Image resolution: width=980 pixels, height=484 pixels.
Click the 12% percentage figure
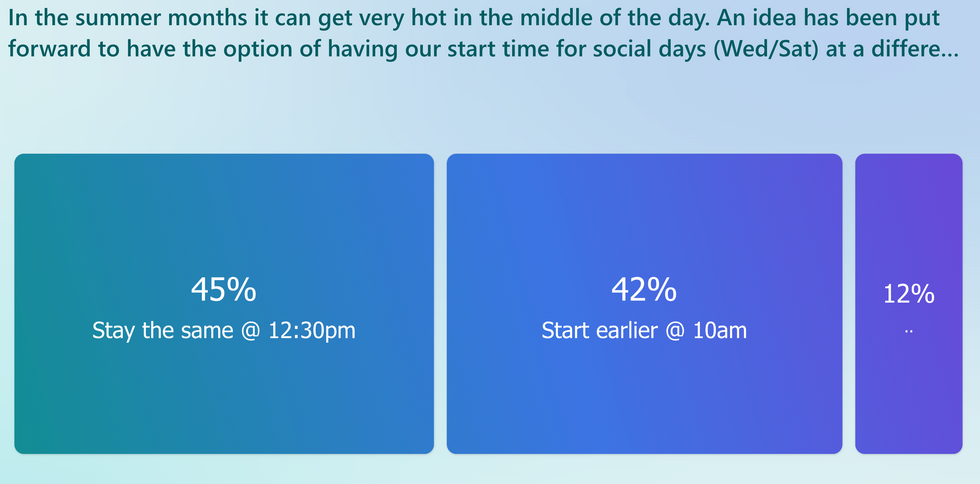pyautogui.click(x=908, y=294)
